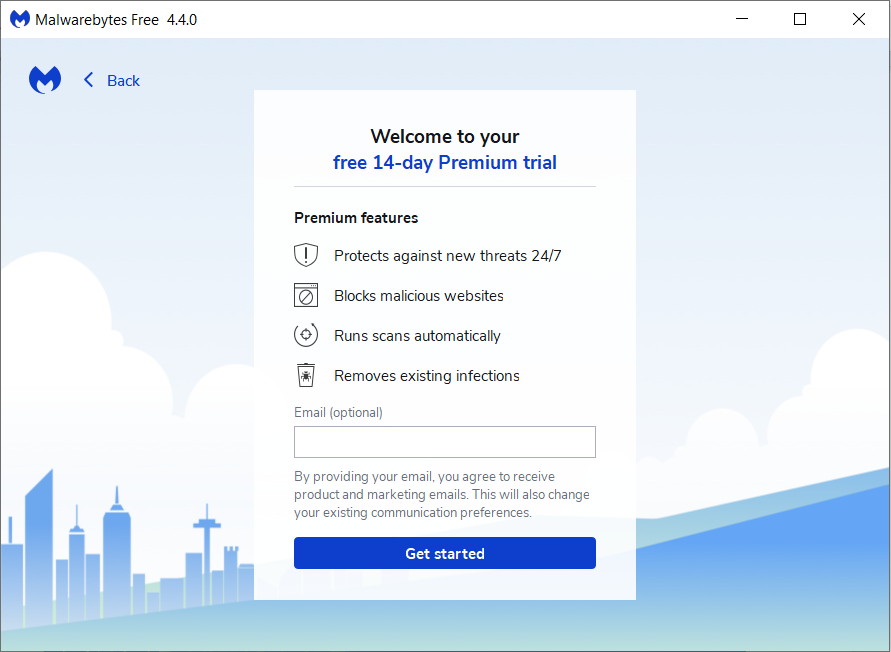Click the Back chevron arrow

88,80
